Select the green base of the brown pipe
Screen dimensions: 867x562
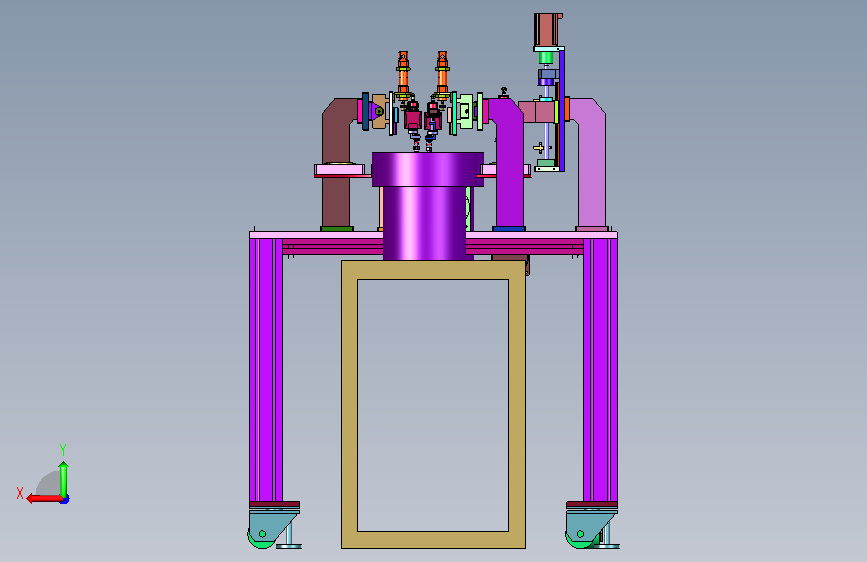coord(337,228)
